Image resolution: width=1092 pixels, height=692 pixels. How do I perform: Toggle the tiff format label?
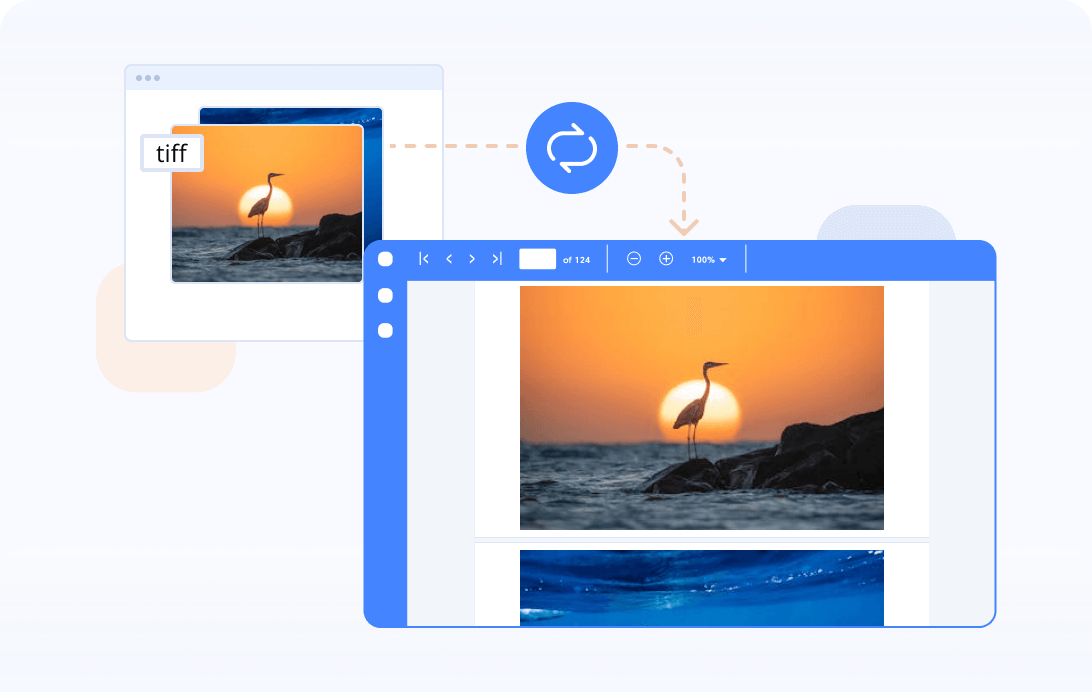(x=171, y=152)
